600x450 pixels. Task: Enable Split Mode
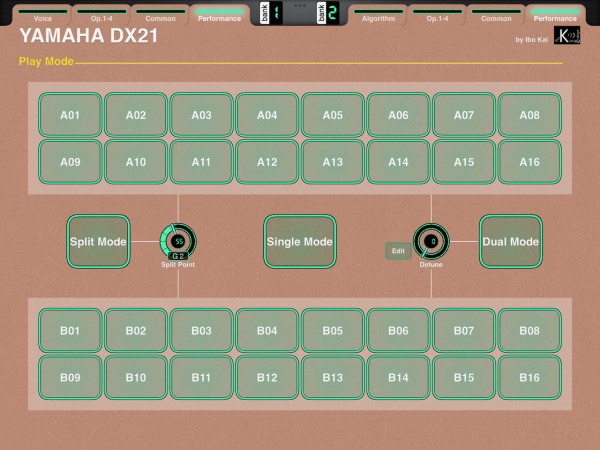click(x=98, y=241)
